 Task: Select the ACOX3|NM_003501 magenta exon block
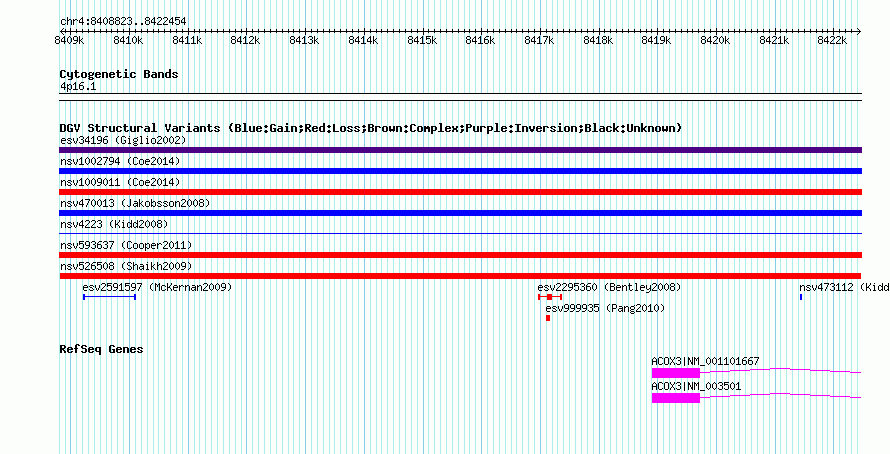(676, 398)
